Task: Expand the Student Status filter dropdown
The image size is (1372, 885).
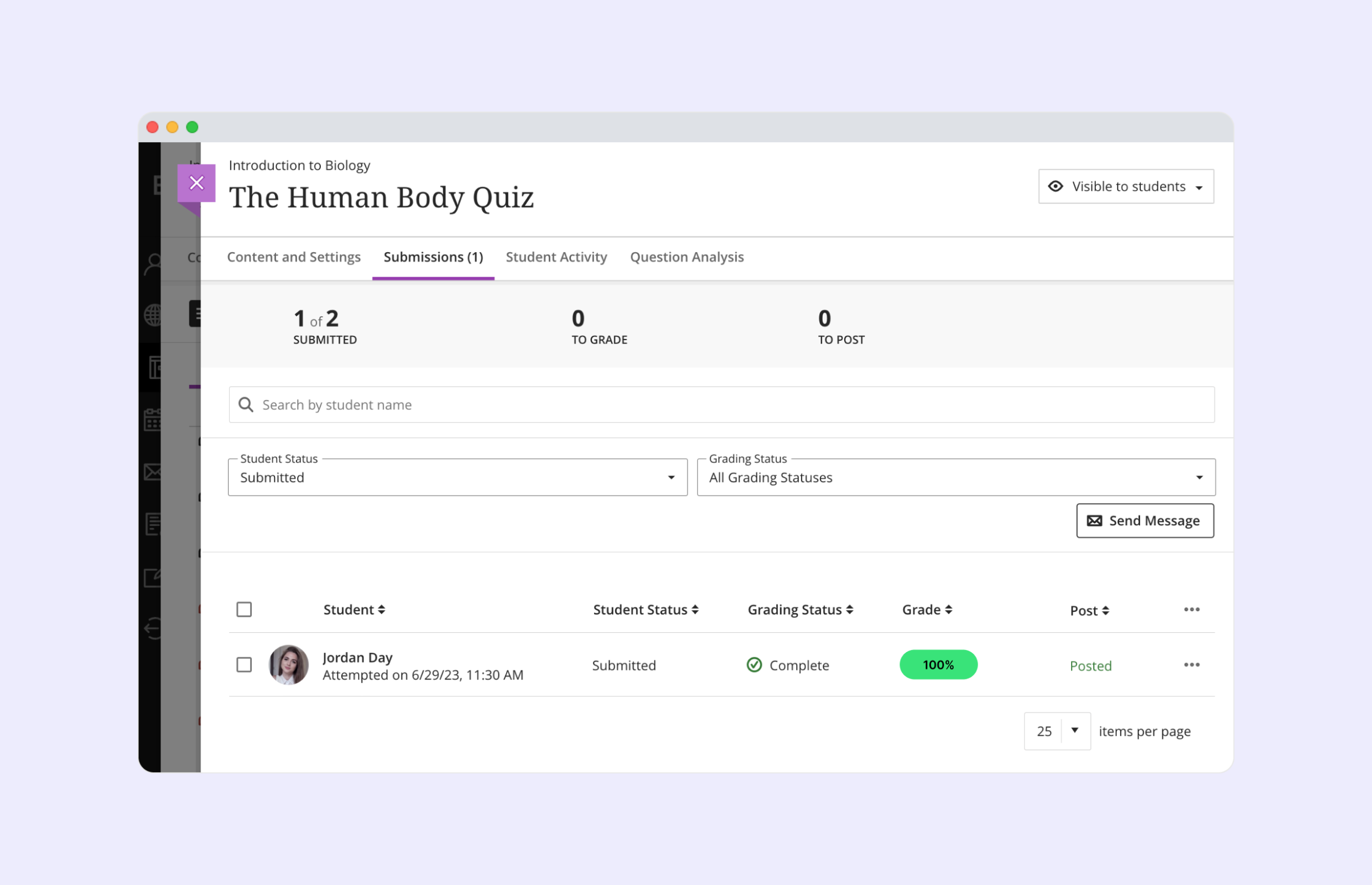Action: pos(458,477)
